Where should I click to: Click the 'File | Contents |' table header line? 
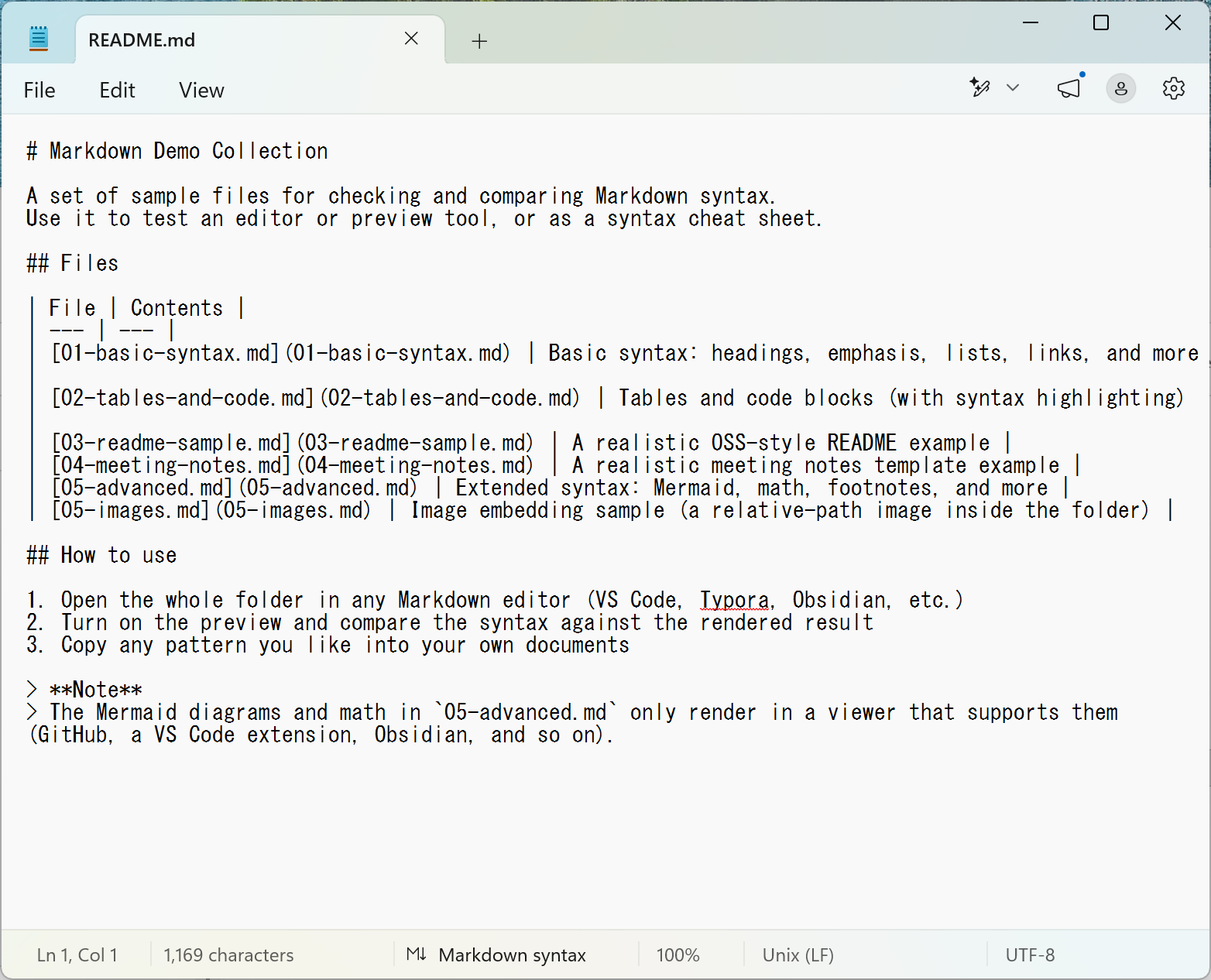pyautogui.click(x=136, y=308)
